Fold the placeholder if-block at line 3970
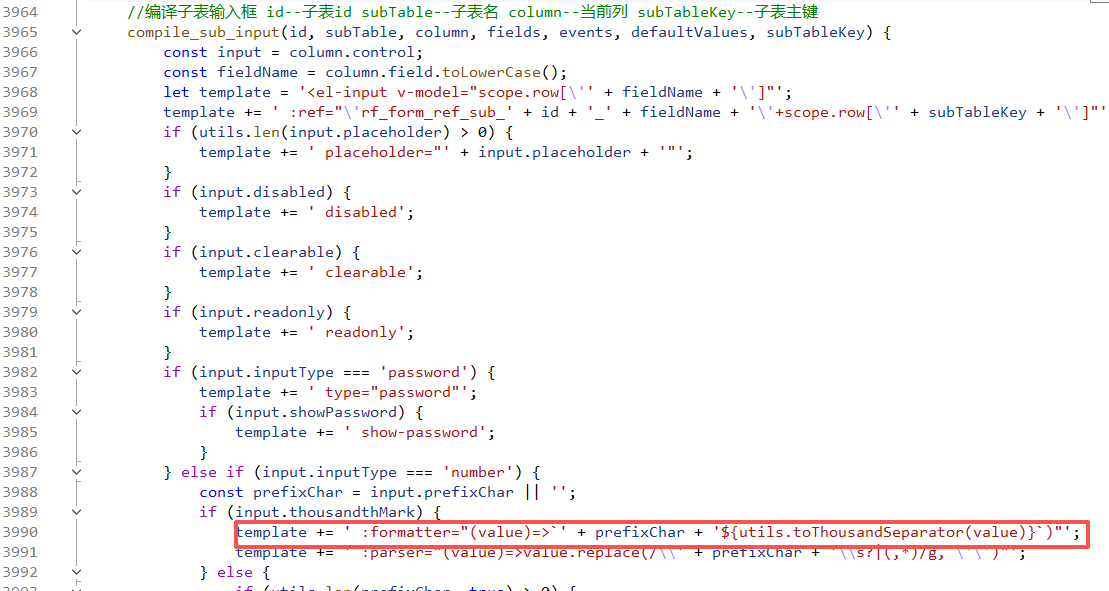 (x=77, y=132)
